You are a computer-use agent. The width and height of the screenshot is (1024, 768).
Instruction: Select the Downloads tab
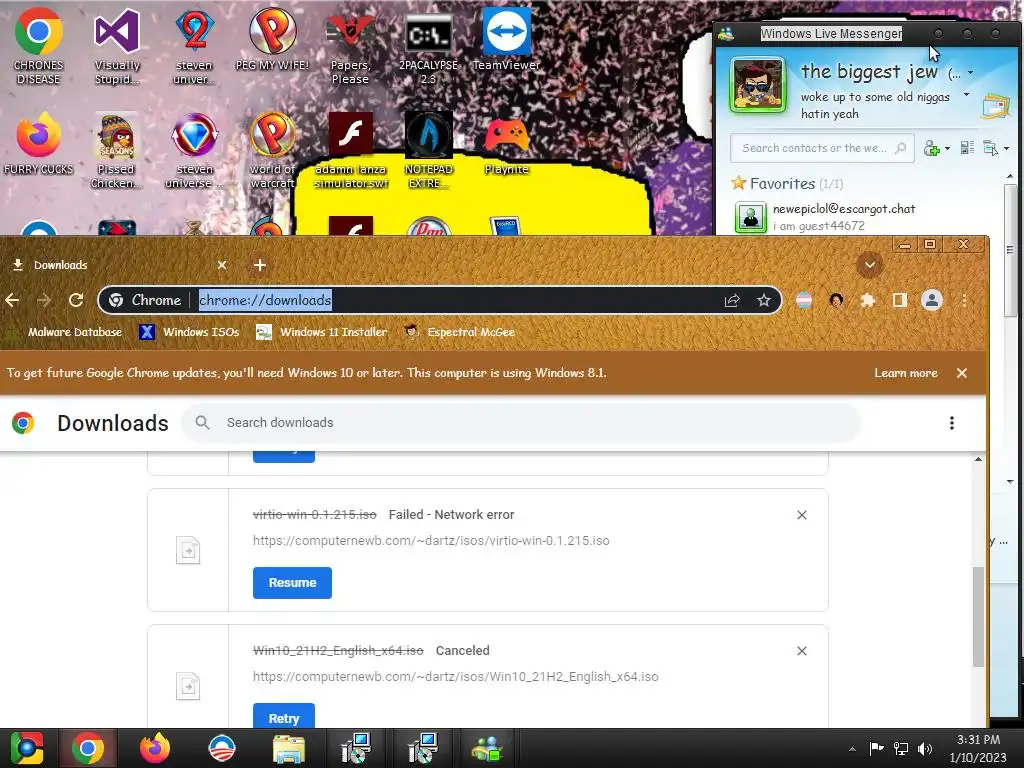click(x=118, y=265)
